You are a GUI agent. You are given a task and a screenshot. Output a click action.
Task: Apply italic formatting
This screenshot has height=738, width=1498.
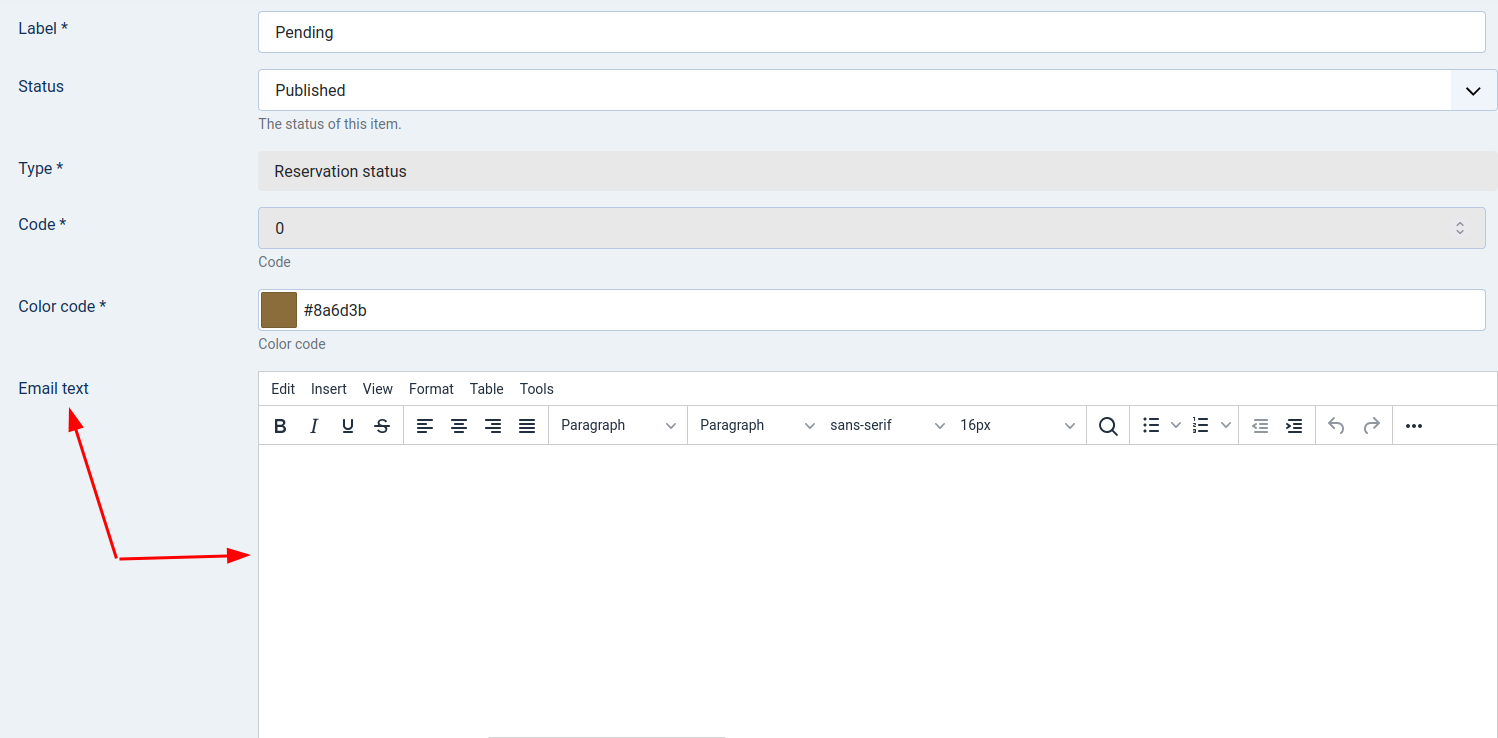[x=314, y=426]
